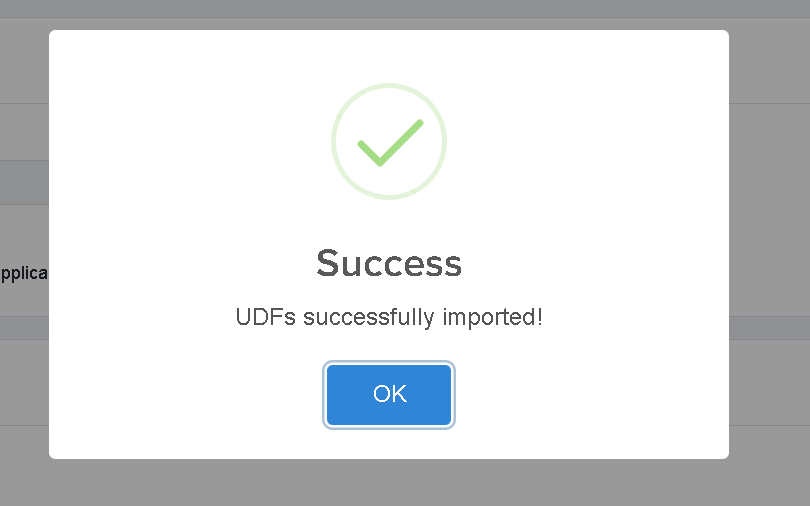Screen dimensions: 810x506
Task: Click the white space above the checkmark icon
Action: point(389,56)
